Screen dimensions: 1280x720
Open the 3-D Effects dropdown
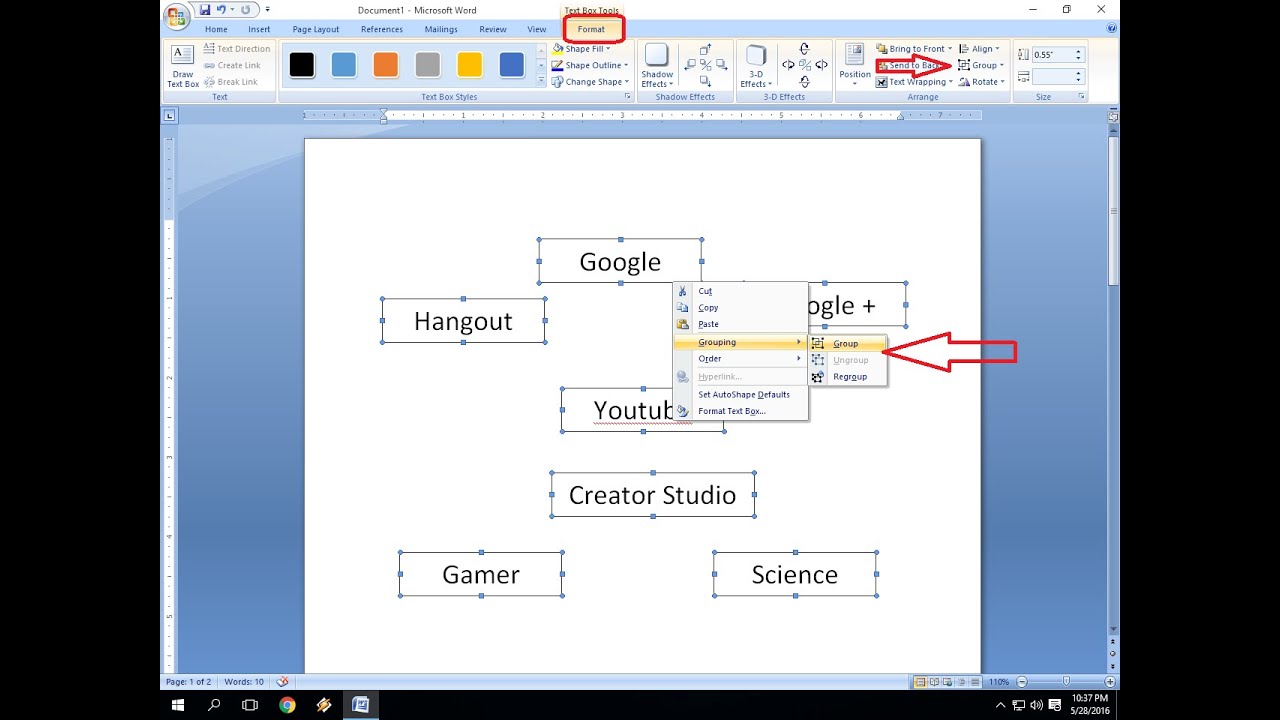pyautogui.click(x=756, y=67)
